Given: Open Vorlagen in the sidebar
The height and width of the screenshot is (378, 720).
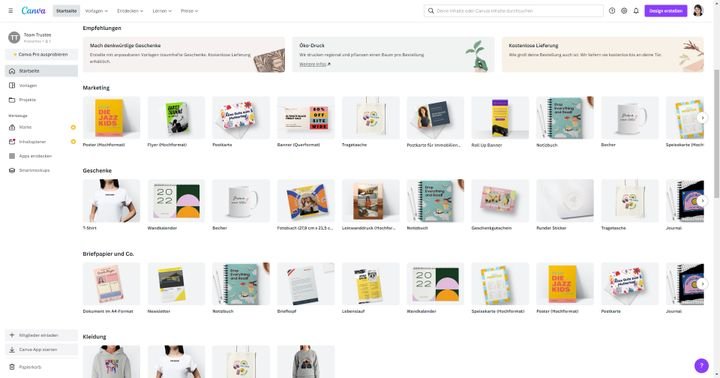Looking at the screenshot, I should [x=41, y=85].
